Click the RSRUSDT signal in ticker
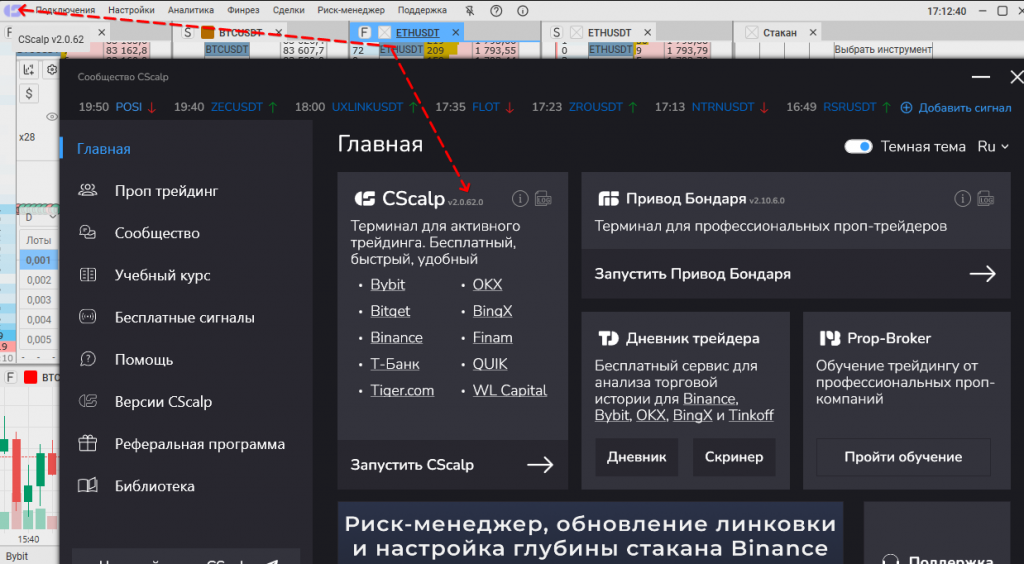Viewport: 1024px width, 564px height. pos(850,107)
